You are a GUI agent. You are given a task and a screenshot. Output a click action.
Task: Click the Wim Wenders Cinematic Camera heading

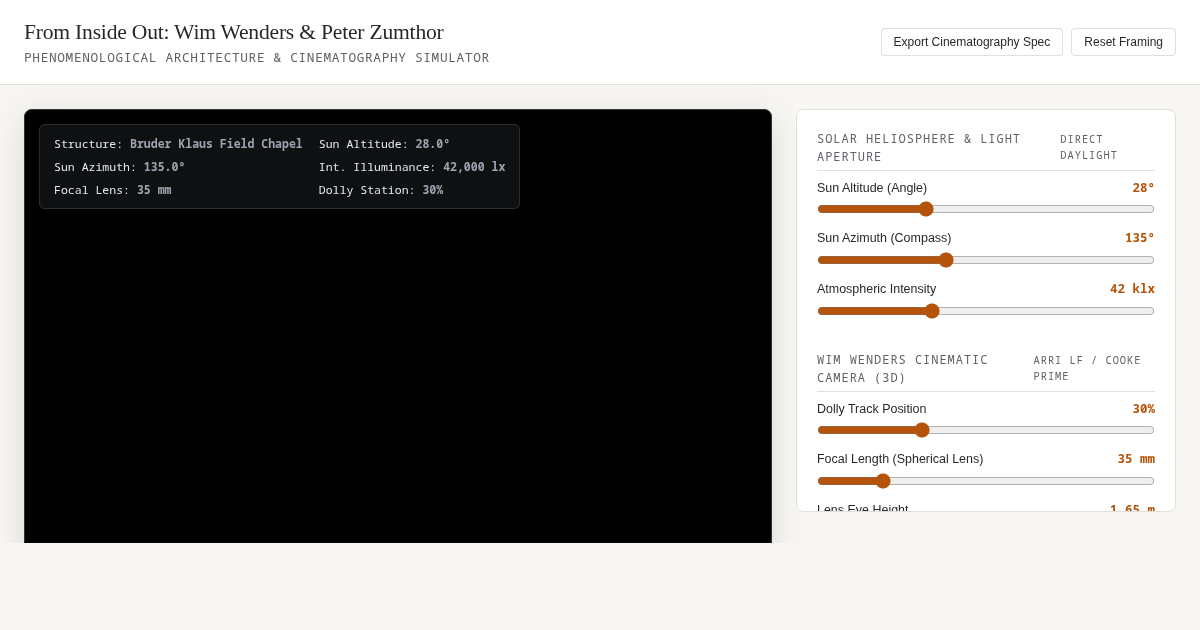coord(902,369)
